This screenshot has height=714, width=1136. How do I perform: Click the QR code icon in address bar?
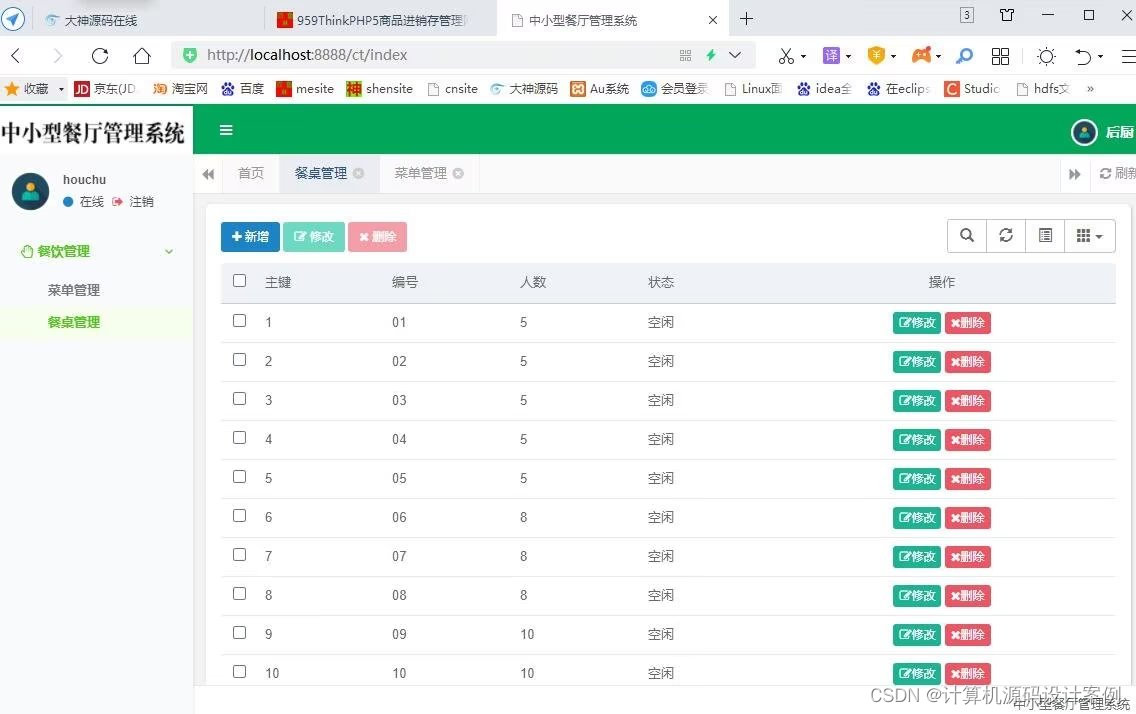point(685,55)
